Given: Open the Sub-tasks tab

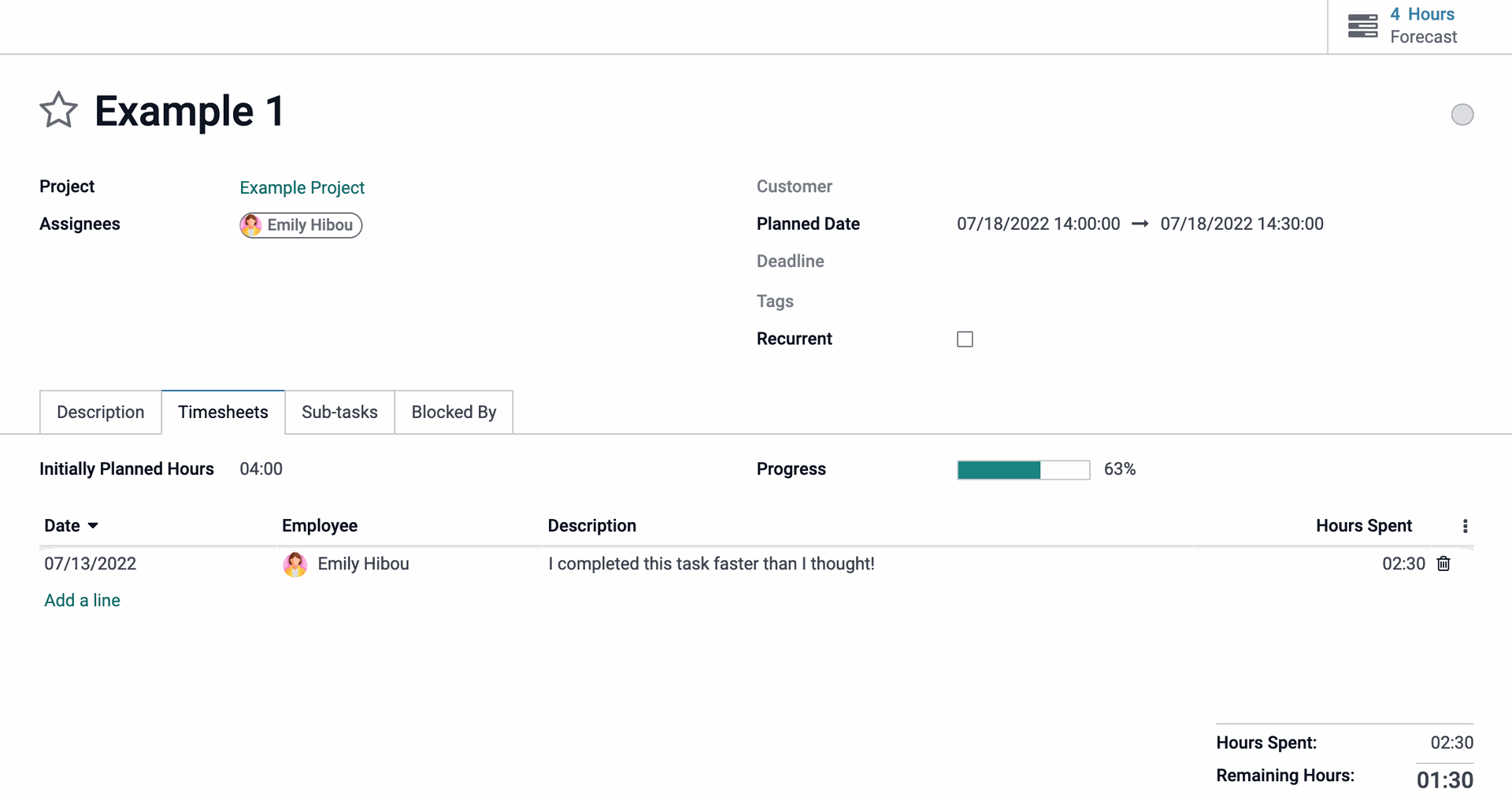Looking at the screenshot, I should [339, 413].
